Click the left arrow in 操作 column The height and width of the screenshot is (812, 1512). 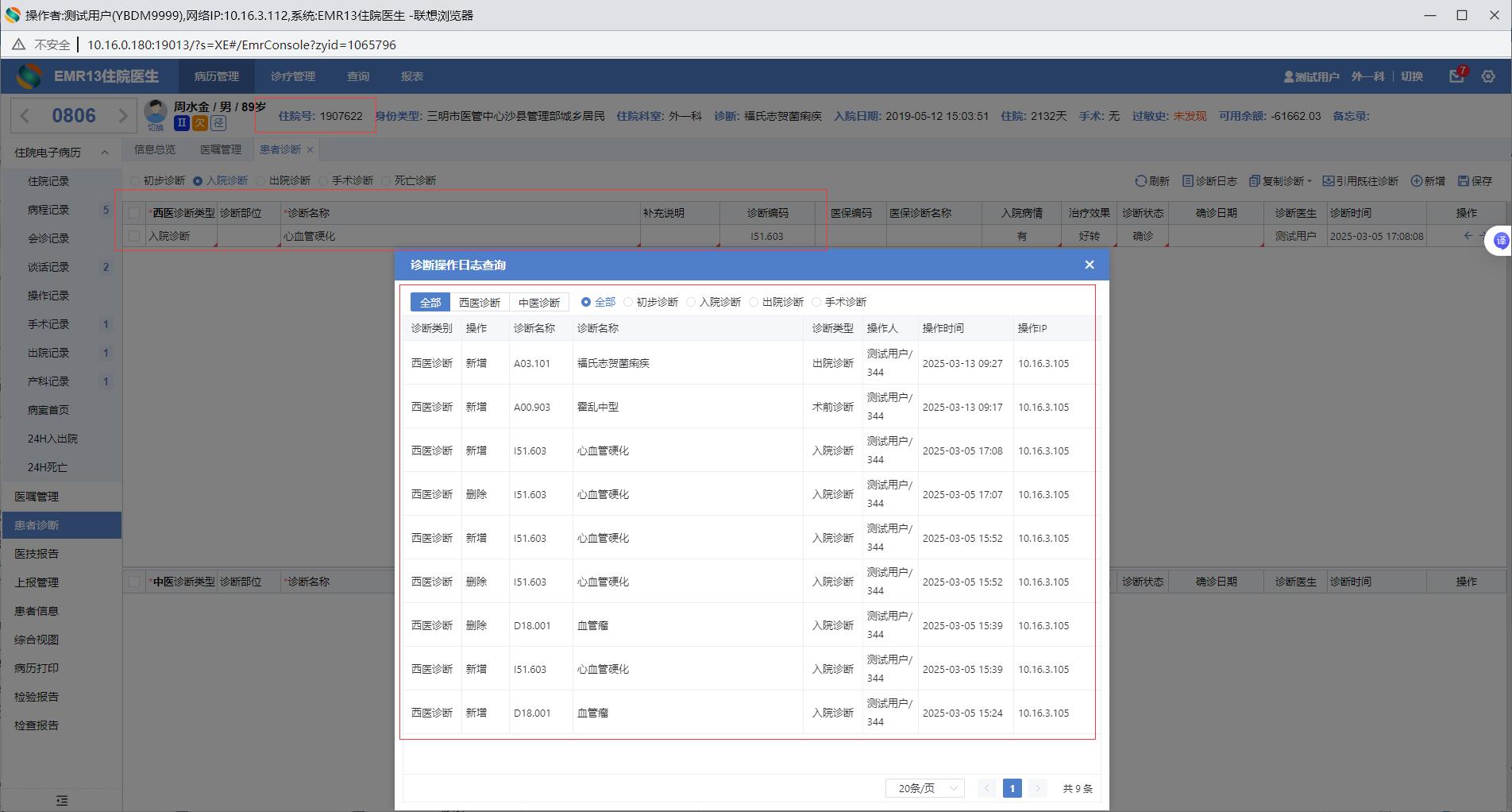tap(1468, 236)
